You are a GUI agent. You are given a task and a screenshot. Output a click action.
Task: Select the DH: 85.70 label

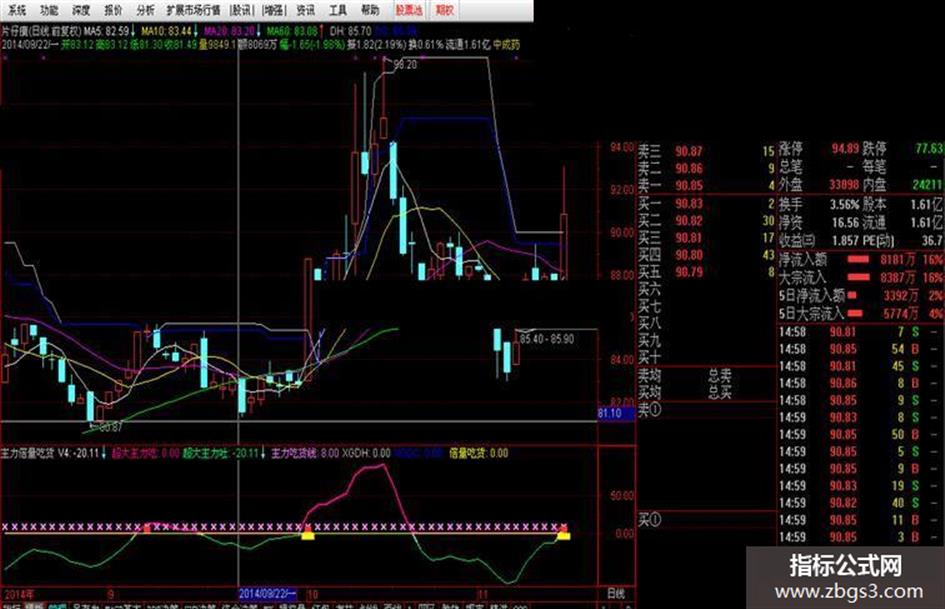coord(351,31)
